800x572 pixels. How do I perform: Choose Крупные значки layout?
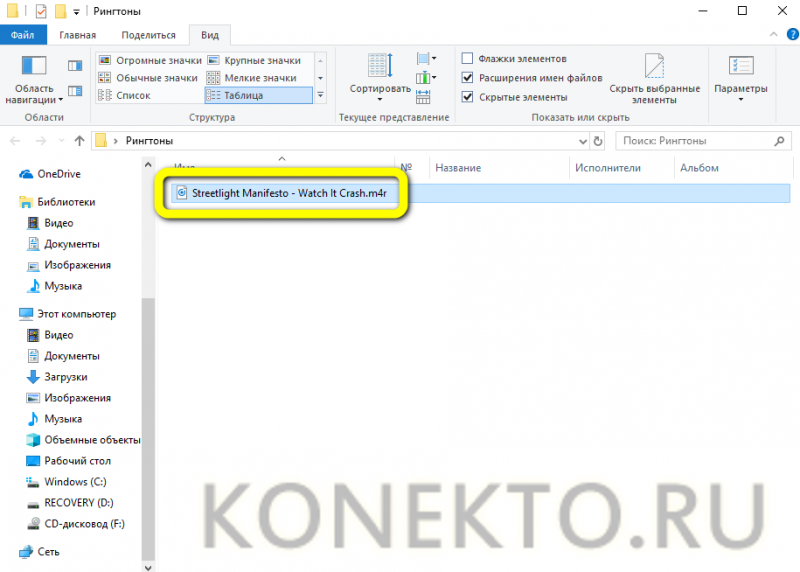(254, 60)
